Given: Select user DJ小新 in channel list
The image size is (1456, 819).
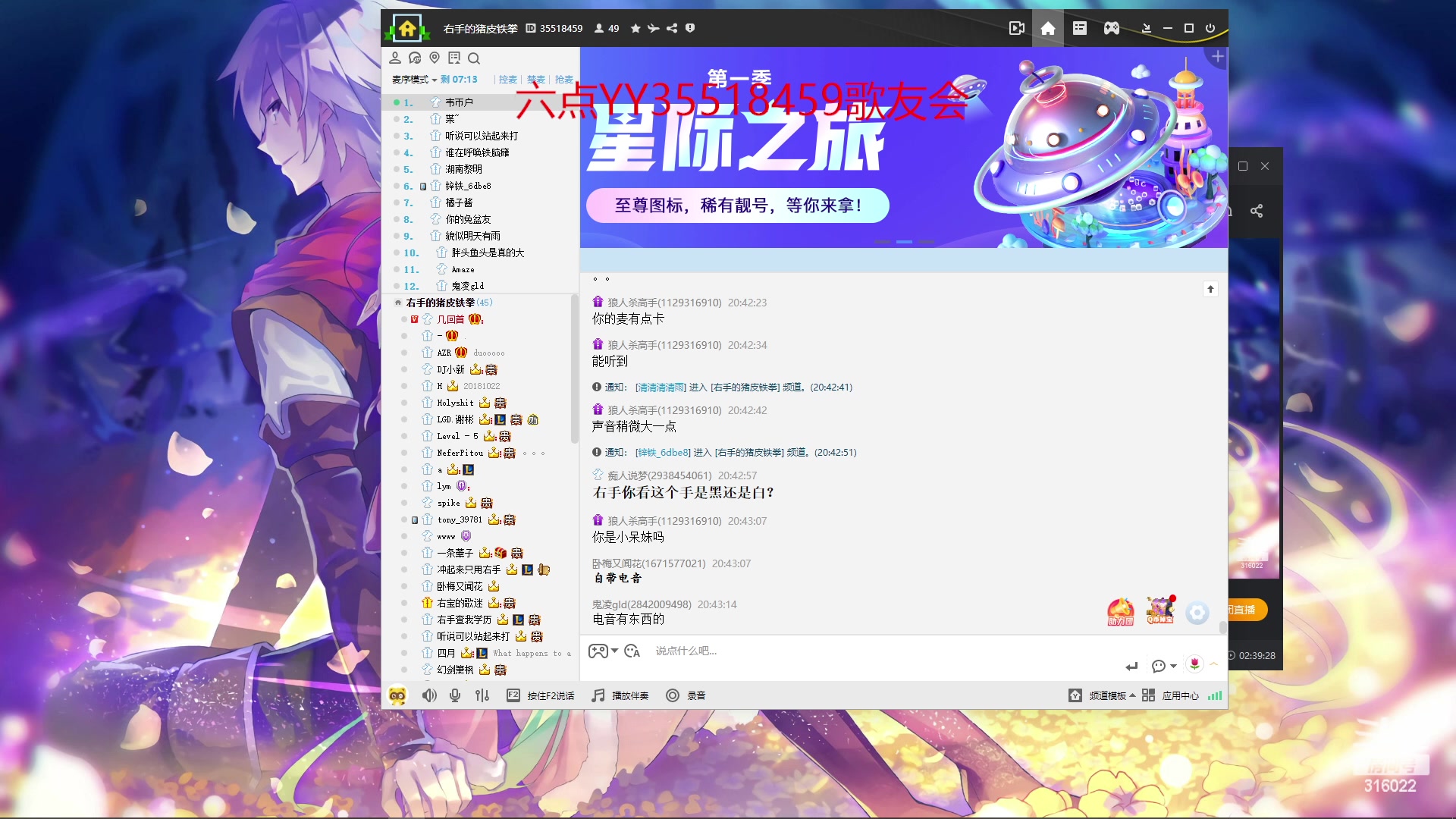Looking at the screenshot, I should click(x=450, y=369).
